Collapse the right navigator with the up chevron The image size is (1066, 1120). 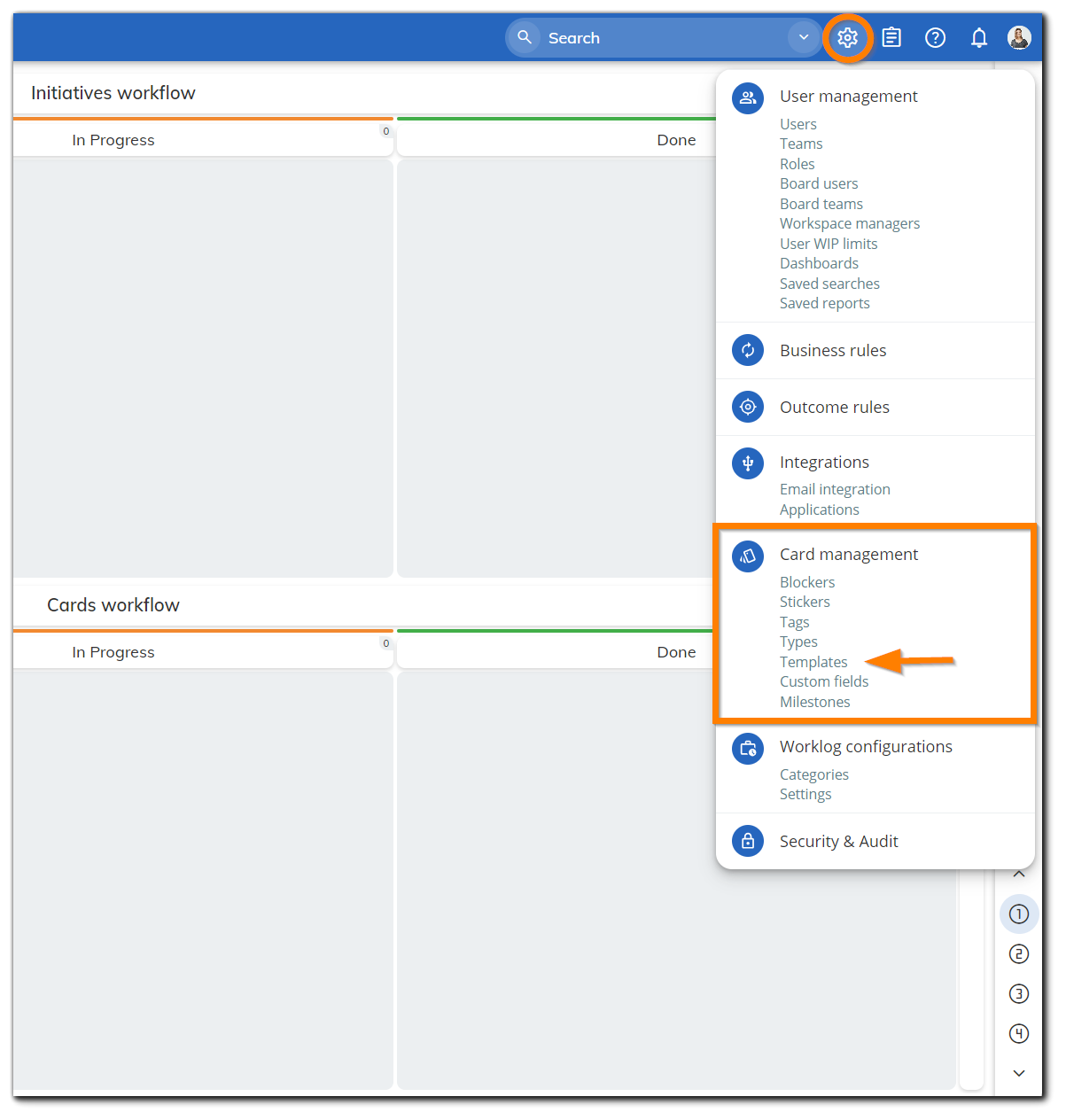coord(1018,873)
